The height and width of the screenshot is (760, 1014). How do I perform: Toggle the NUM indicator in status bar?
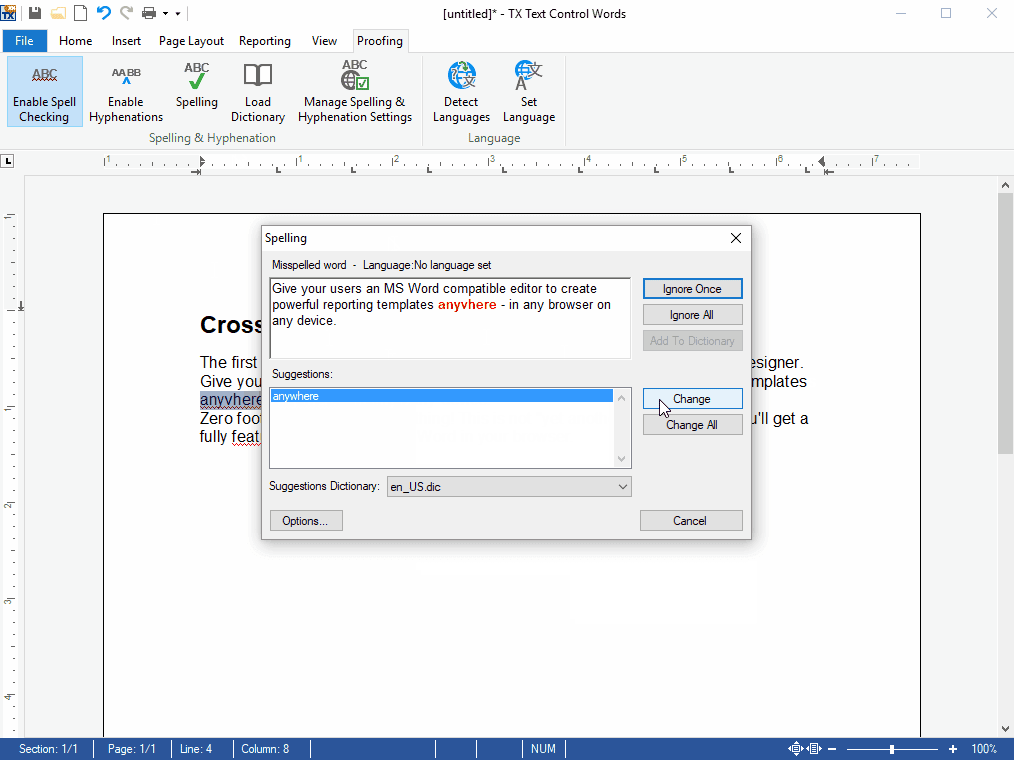[x=543, y=748]
